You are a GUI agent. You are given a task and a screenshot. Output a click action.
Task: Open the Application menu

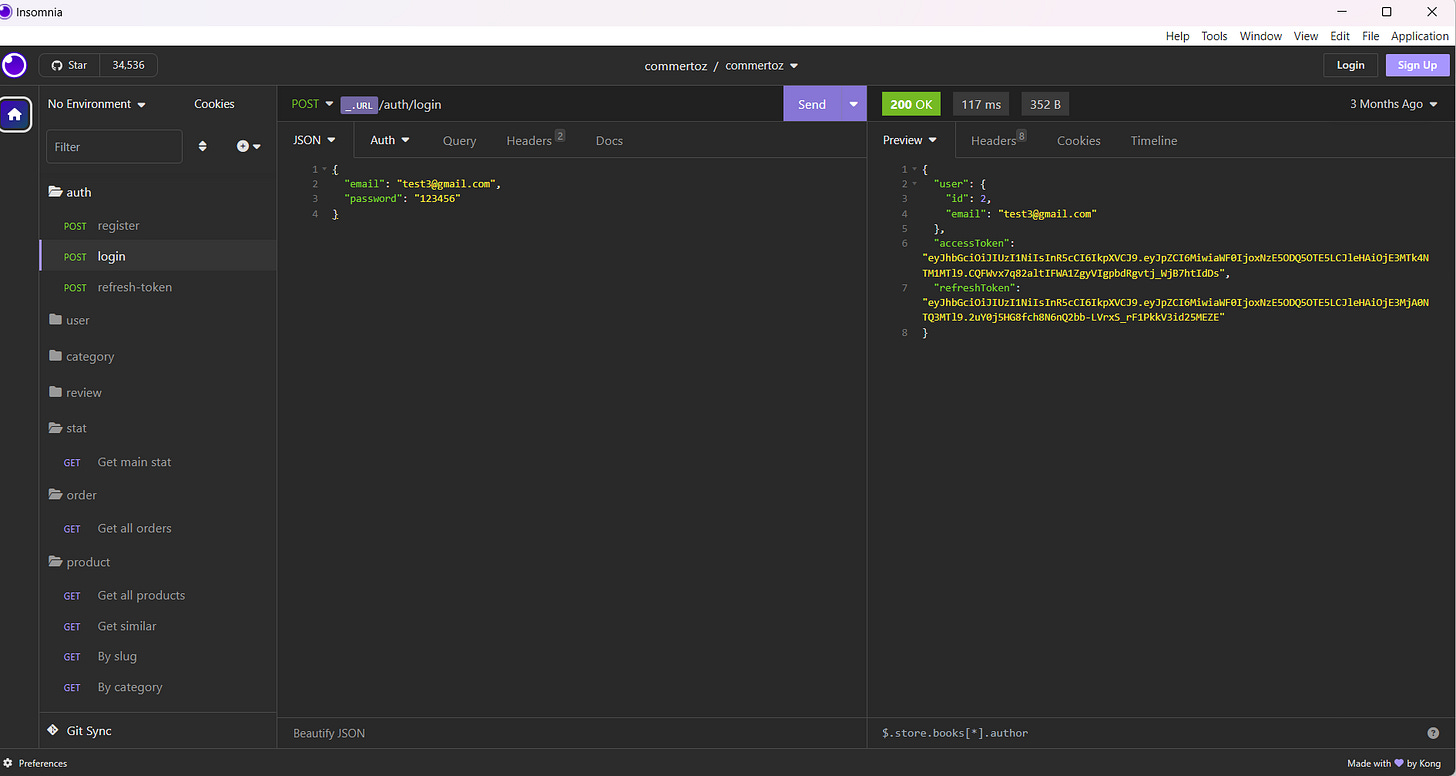click(1420, 36)
